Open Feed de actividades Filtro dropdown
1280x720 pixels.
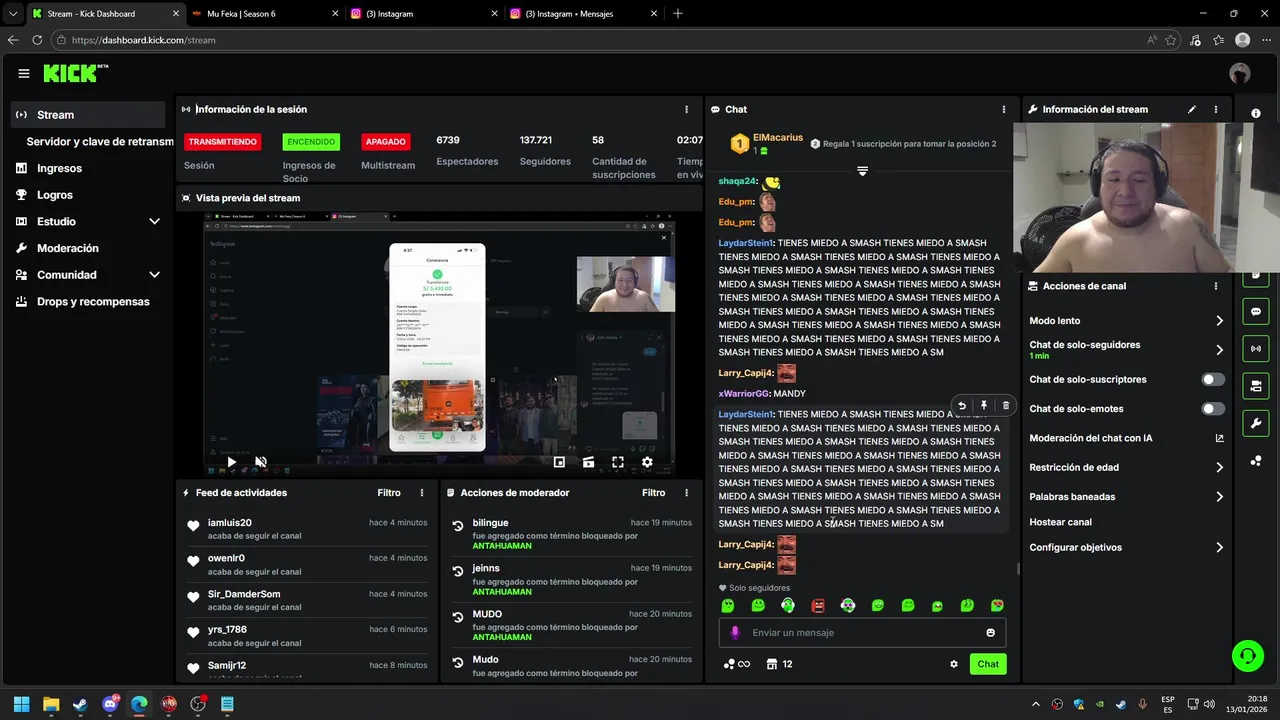(389, 493)
